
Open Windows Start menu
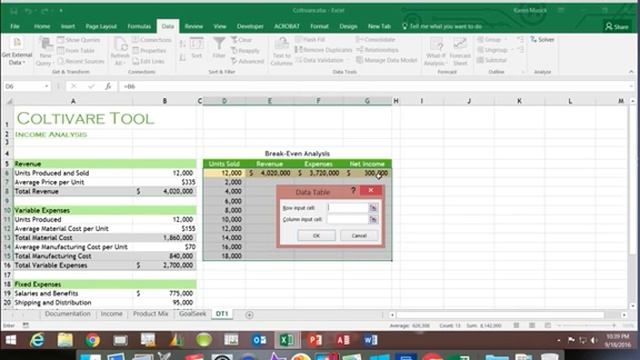click(x=11, y=340)
